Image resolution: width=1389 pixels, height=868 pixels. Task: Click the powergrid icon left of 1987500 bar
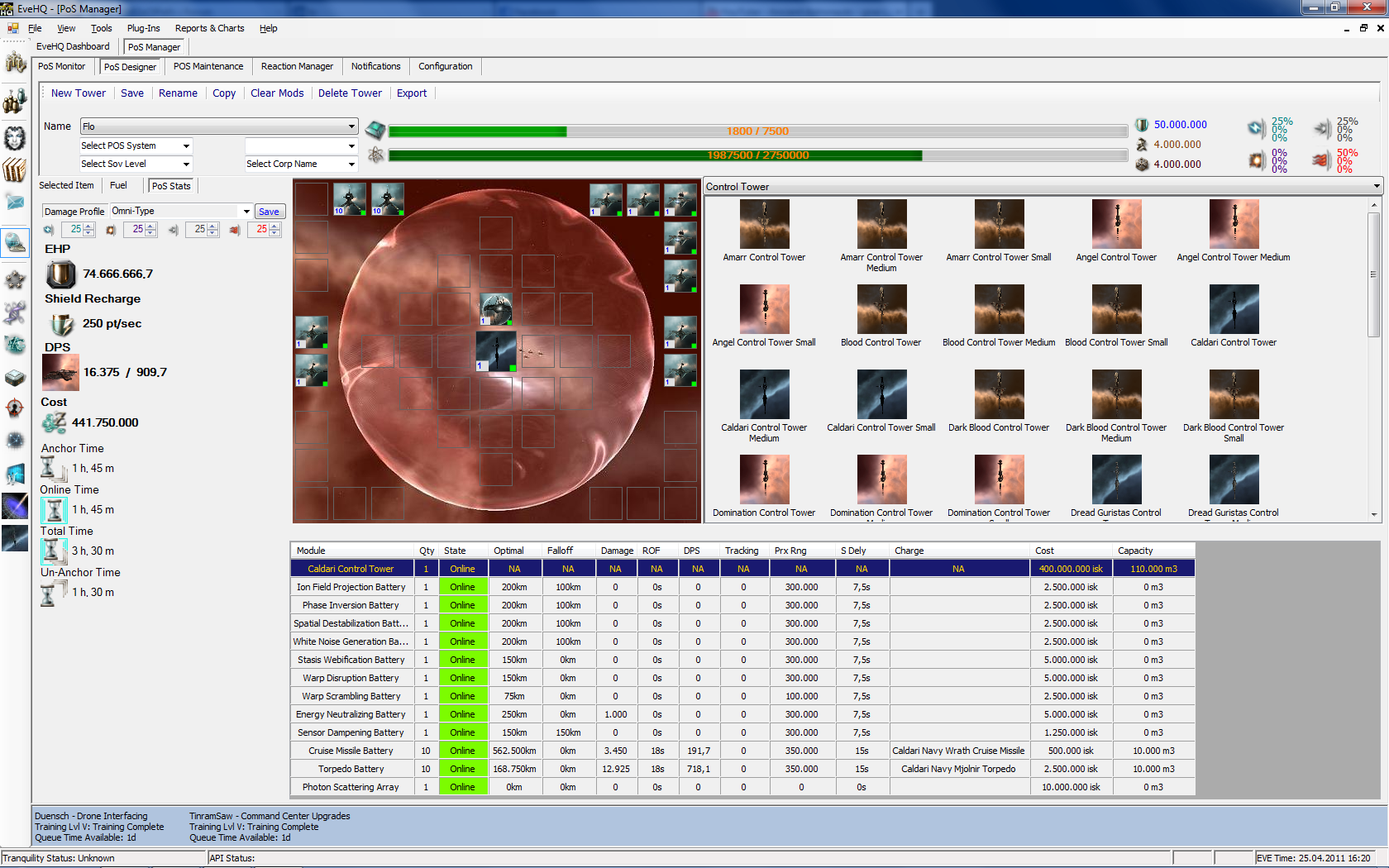(375, 155)
